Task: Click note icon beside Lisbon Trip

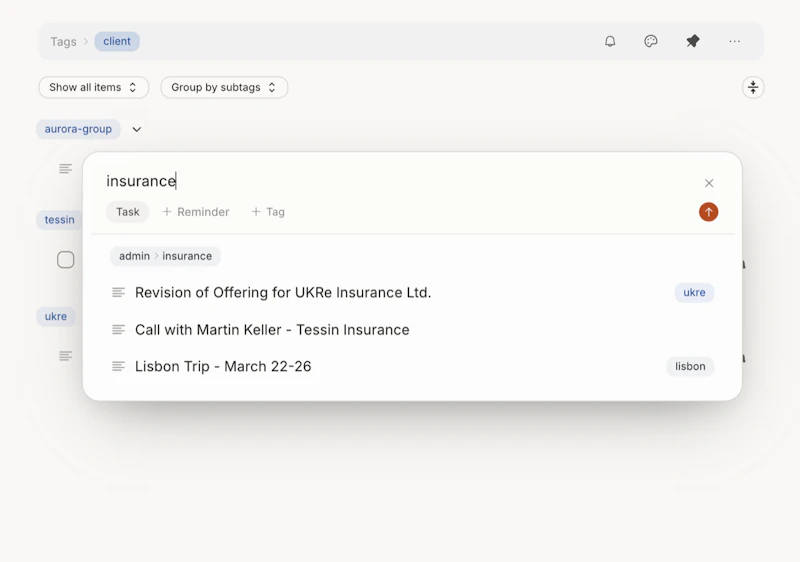Action: coord(118,366)
